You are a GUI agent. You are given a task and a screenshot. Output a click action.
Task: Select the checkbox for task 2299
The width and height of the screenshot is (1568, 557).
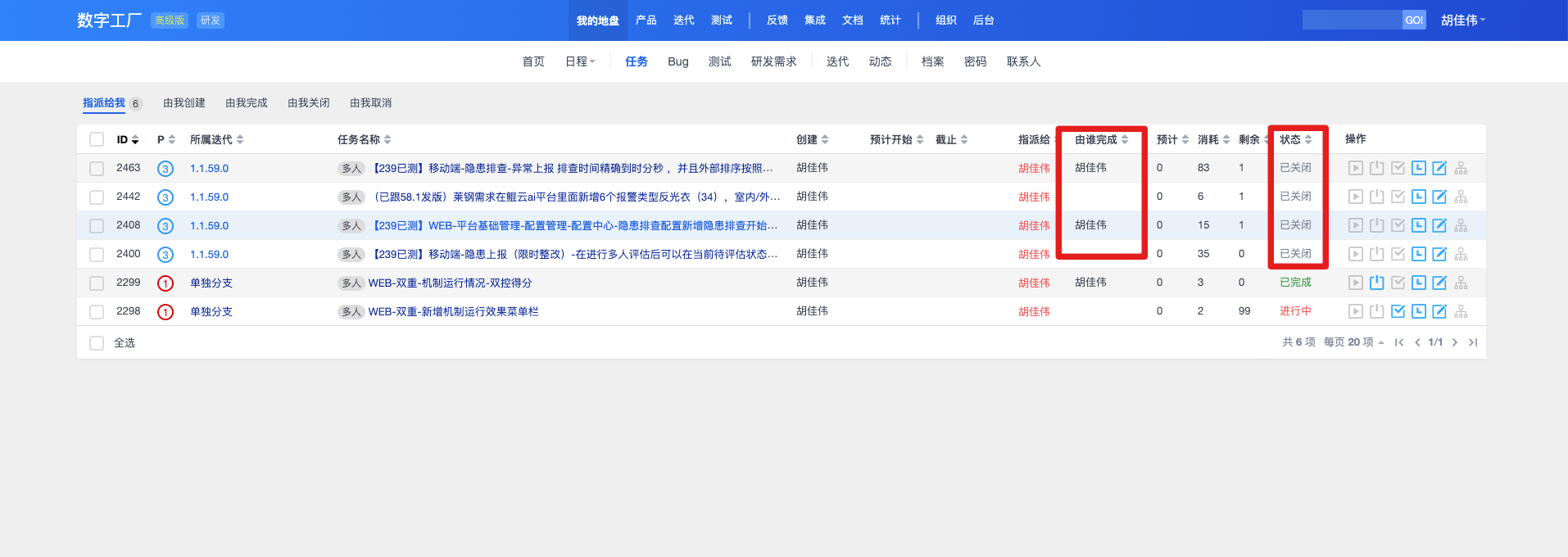coord(97,283)
